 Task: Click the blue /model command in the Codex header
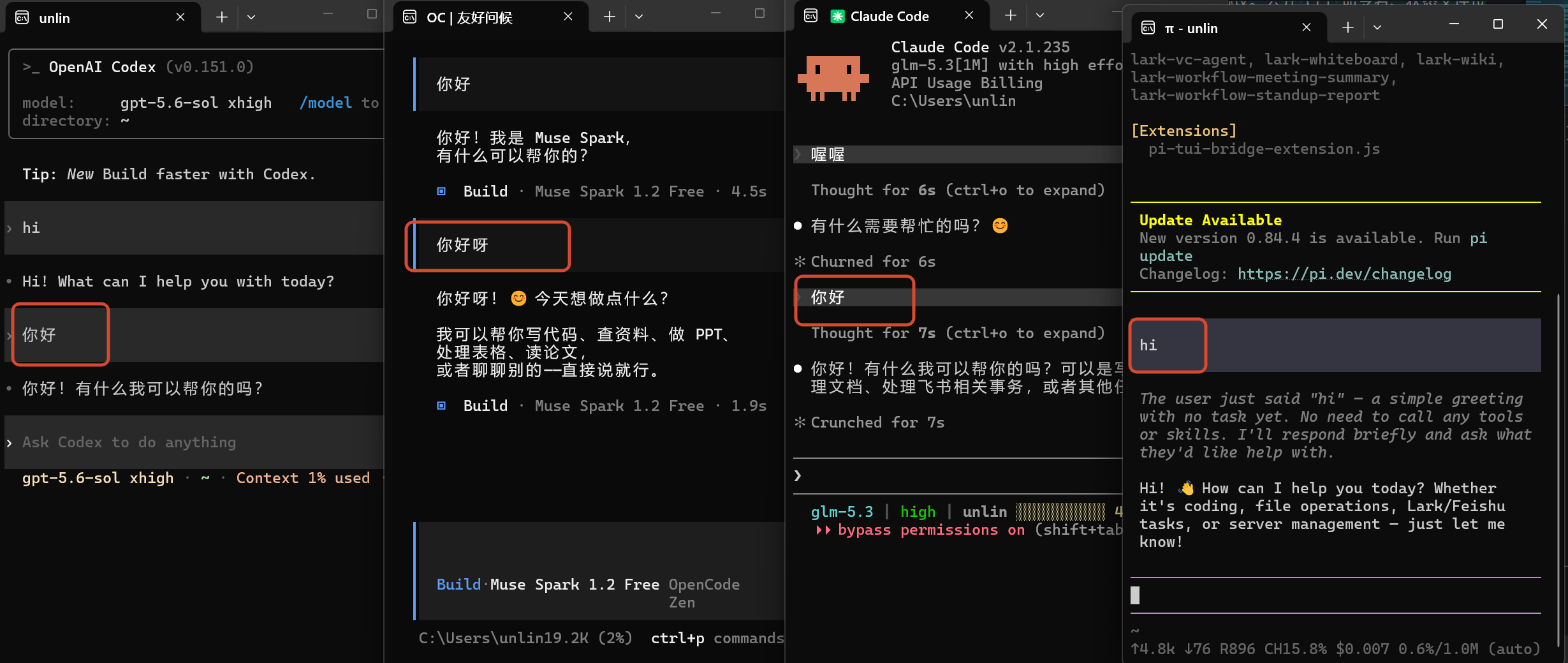[x=326, y=103]
